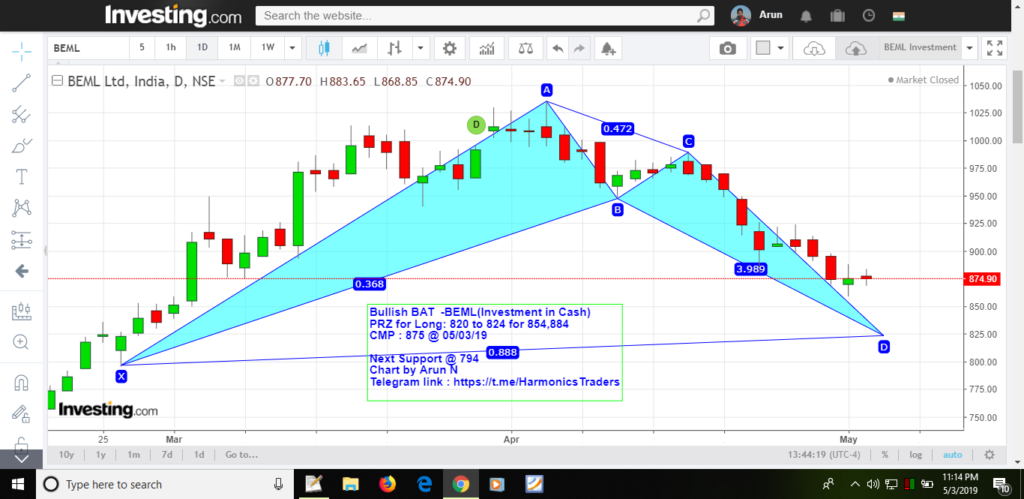This screenshot has width=1024, height=499.
Task: Select the text annotation tool
Action: 22,176
